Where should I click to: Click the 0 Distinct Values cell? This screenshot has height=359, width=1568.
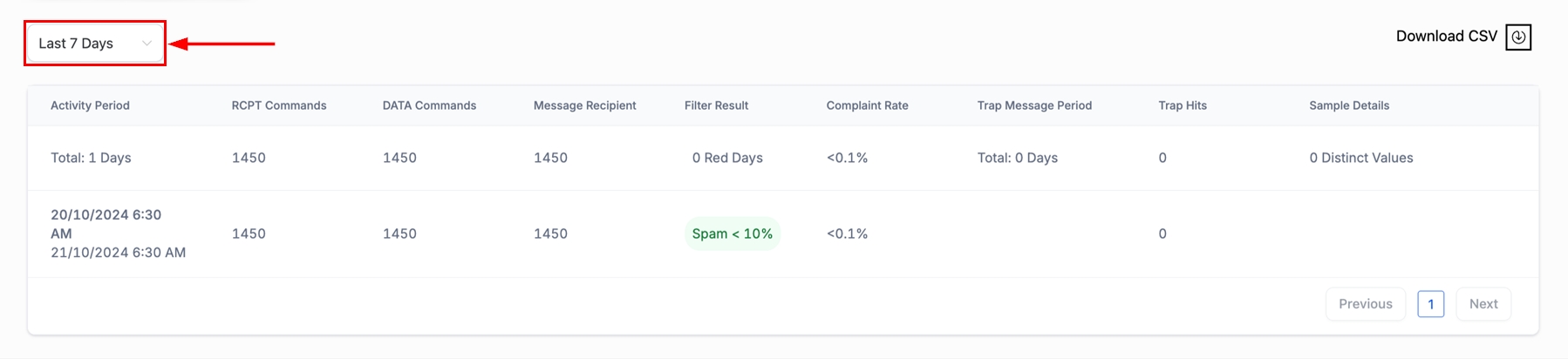(1360, 158)
